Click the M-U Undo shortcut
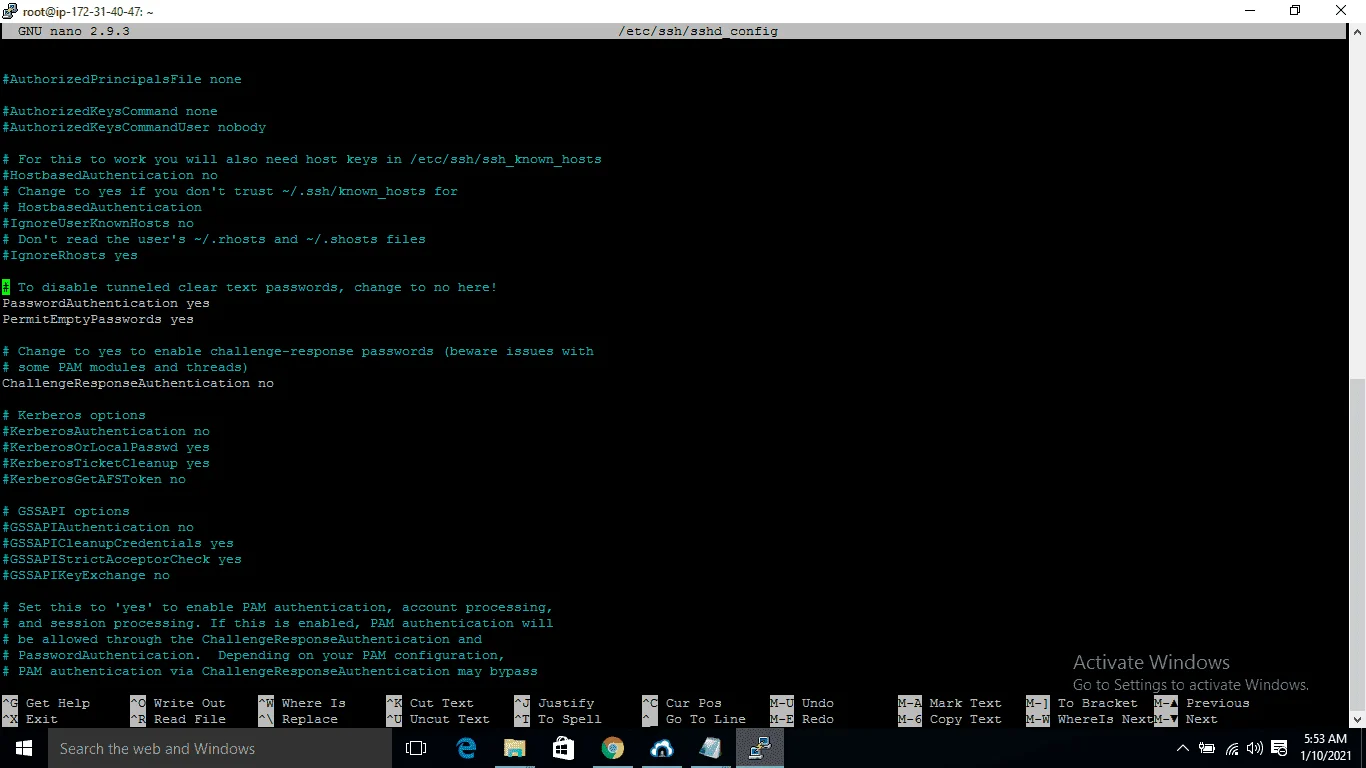 (802, 703)
